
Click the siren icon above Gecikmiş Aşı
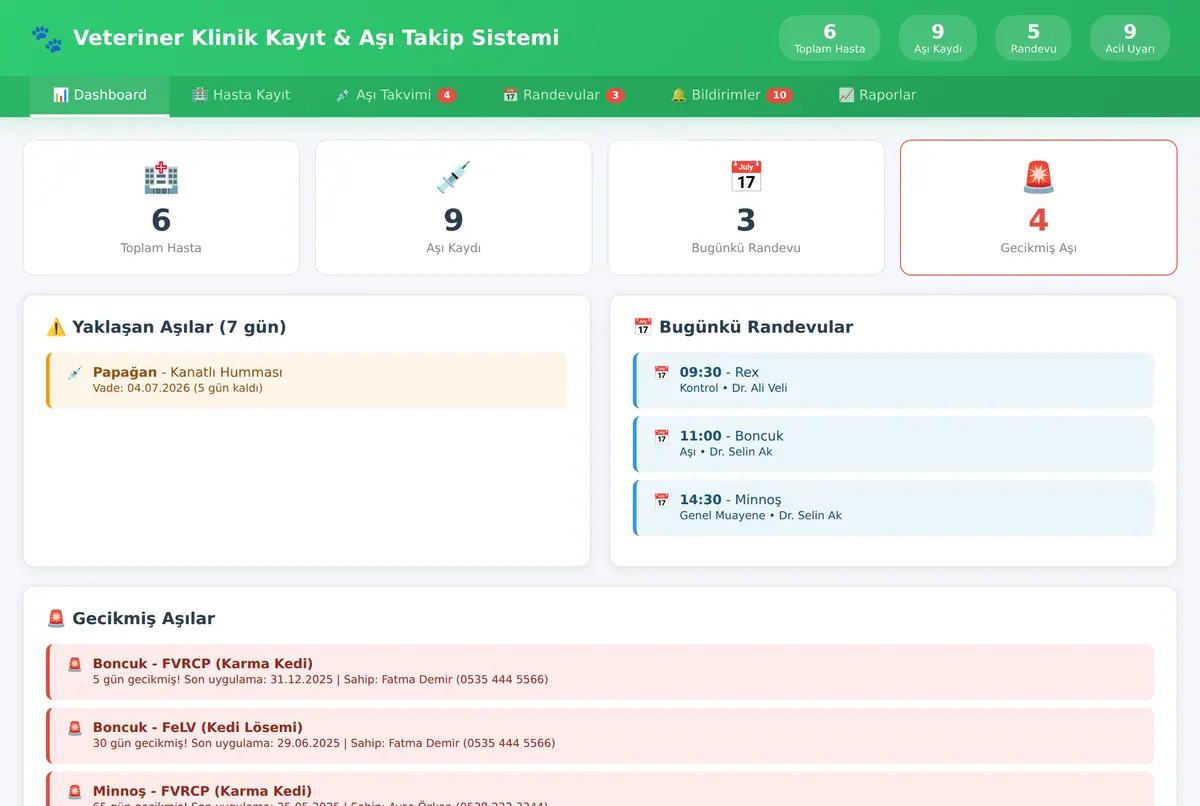tap(1038, 177)
